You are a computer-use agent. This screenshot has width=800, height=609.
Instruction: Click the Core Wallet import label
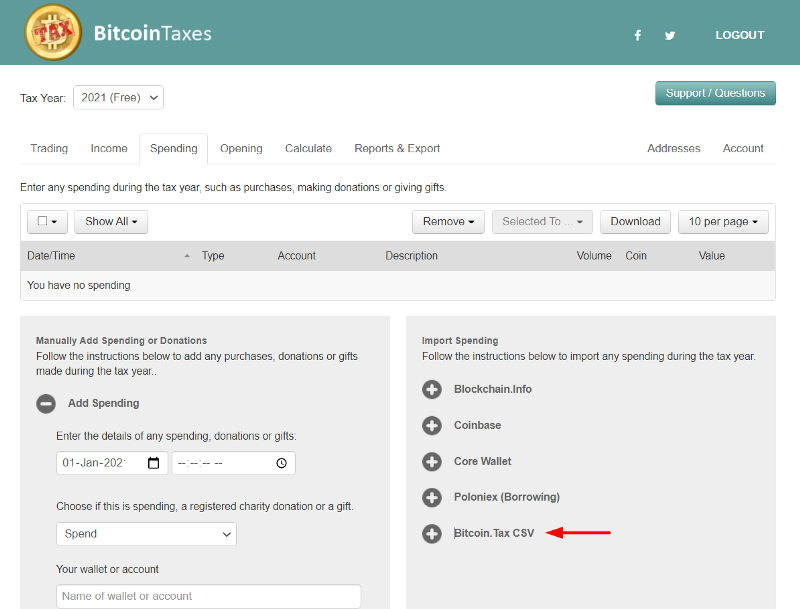(x=483, y=461)
